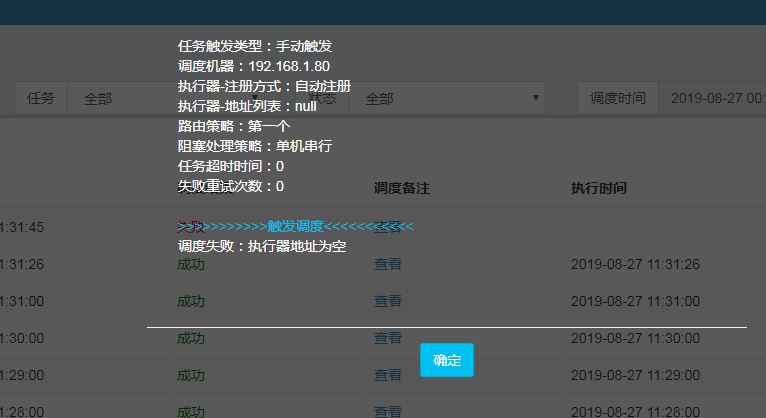Click the 执行器-注册方式：自动注册 line
This screenshot has width=766, height=418.
pyautogui.click(x=264, y=86)
